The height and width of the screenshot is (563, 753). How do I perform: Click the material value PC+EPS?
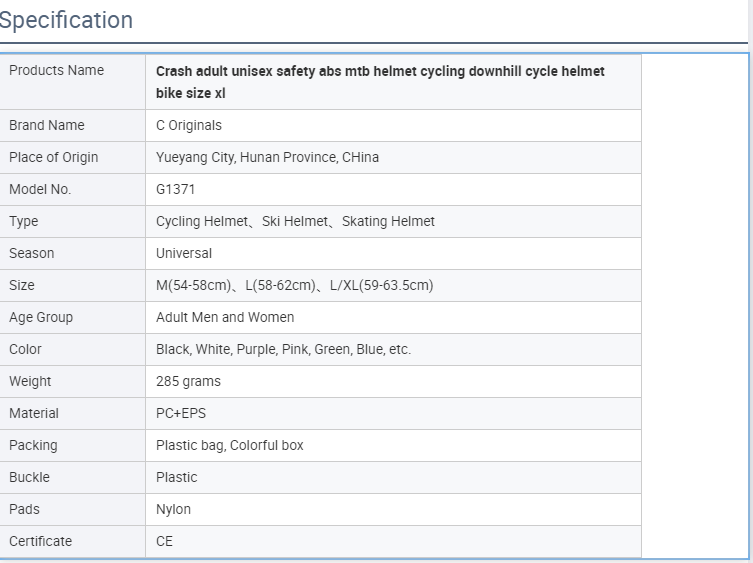[x=181, y=414]
